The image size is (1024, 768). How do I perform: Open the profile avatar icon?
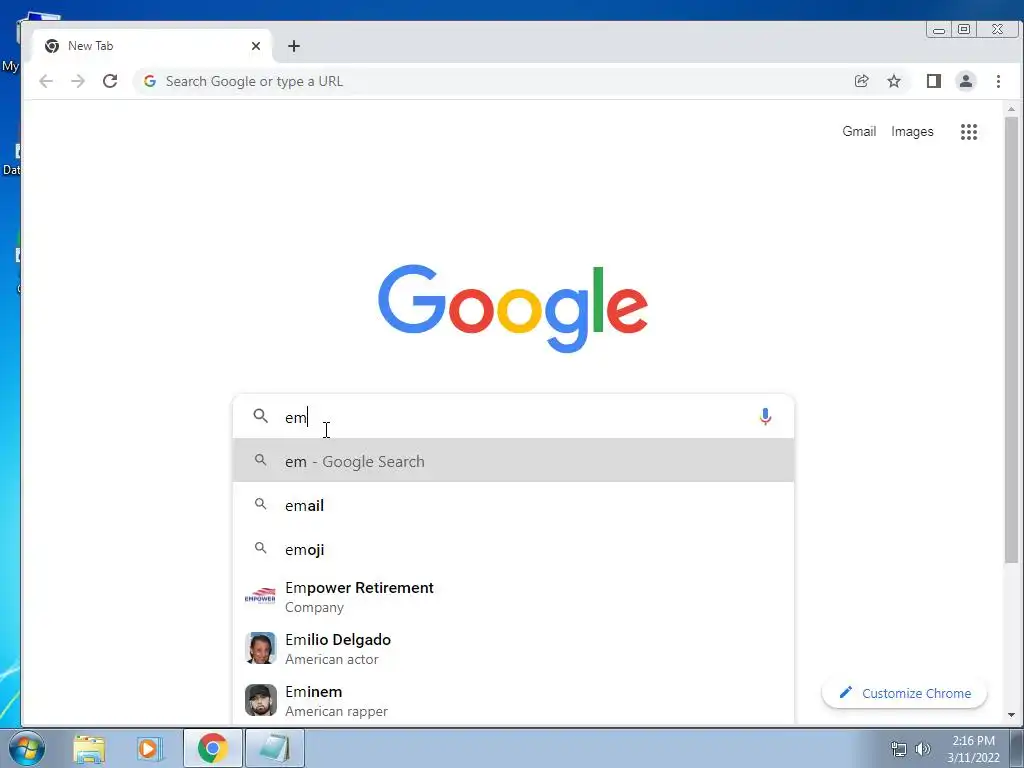coord(966,81)
